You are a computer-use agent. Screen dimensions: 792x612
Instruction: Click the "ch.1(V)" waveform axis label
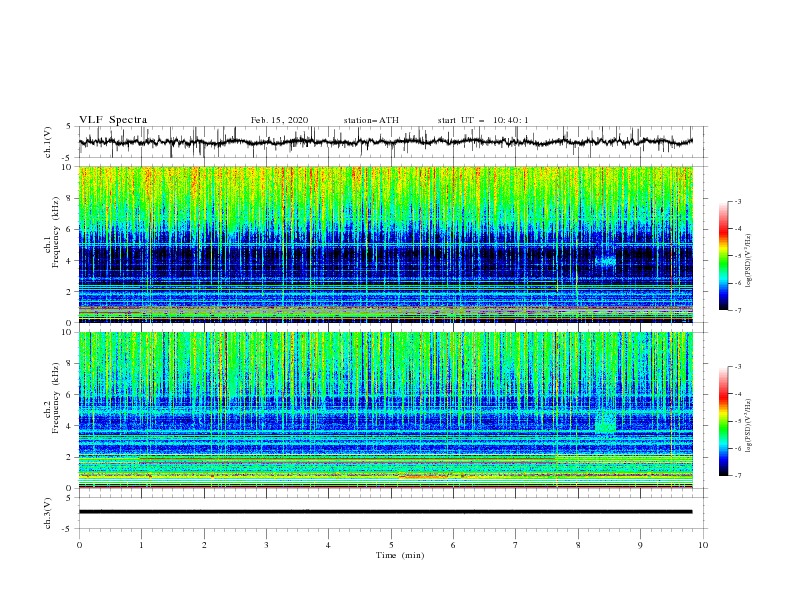48,142
